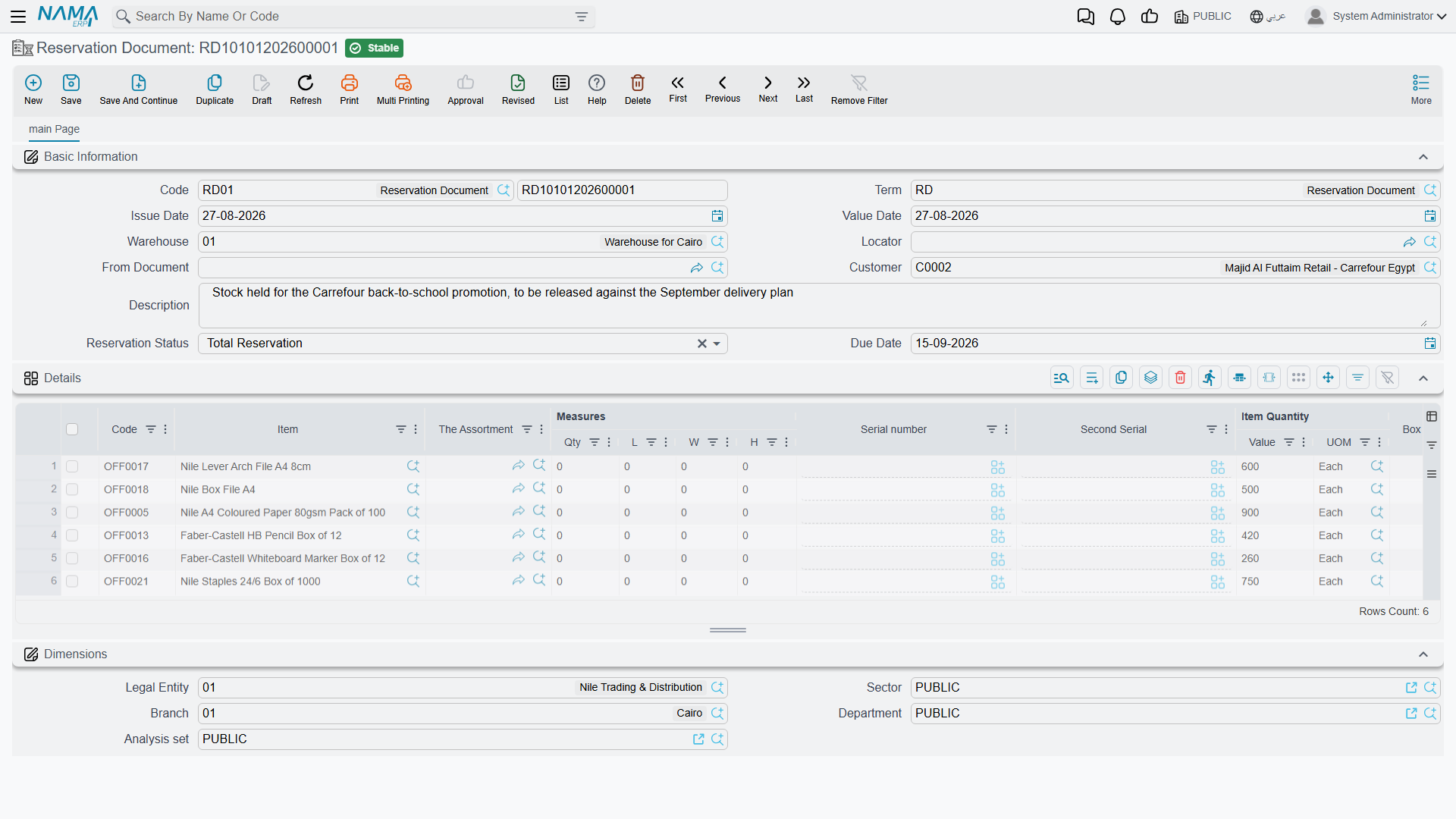Open Help from the toolbar
This screenshot has height=819, width=1456.
(x=597, y=89)
